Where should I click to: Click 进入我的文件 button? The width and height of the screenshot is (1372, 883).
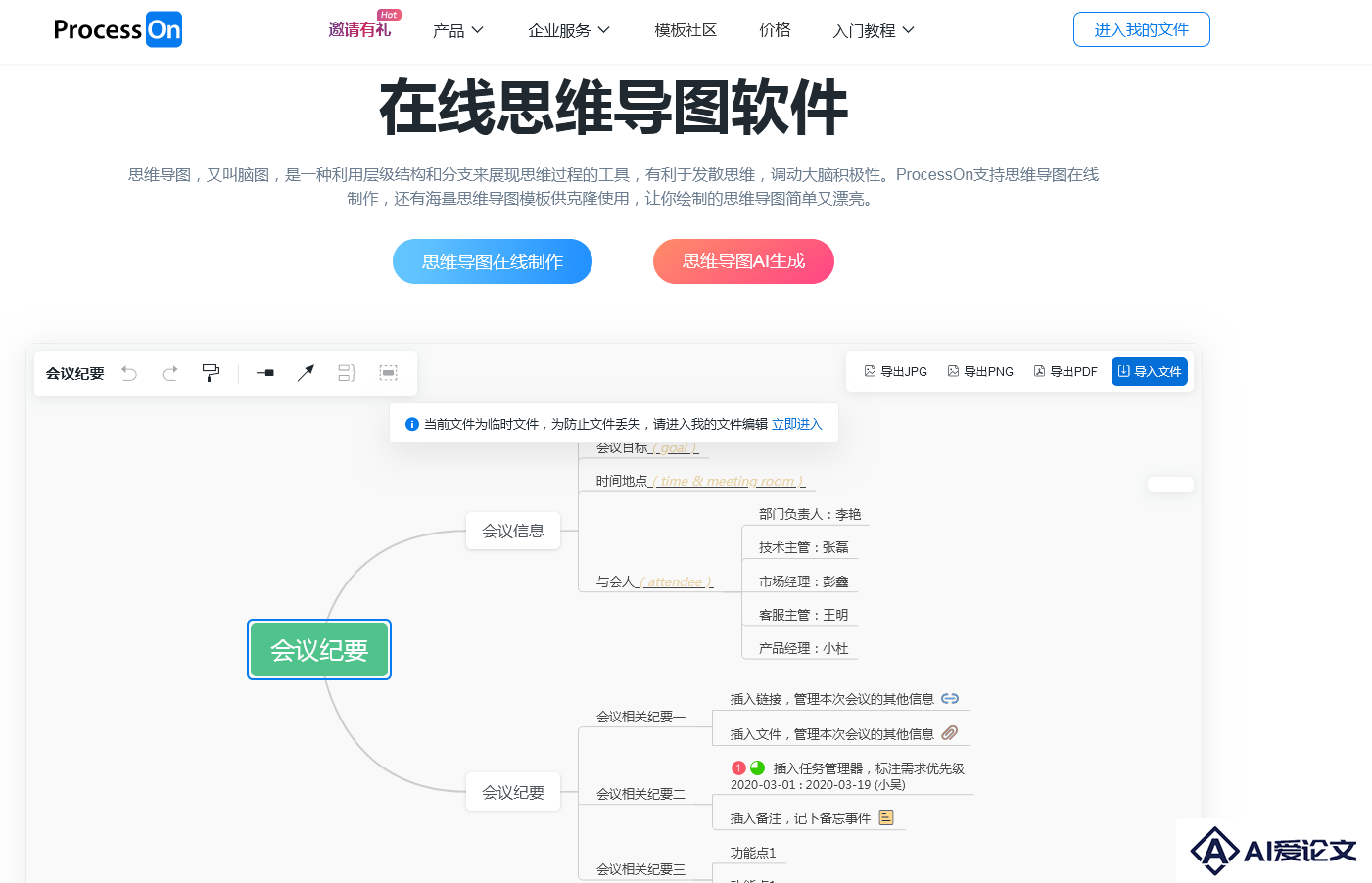[1142, 29]
